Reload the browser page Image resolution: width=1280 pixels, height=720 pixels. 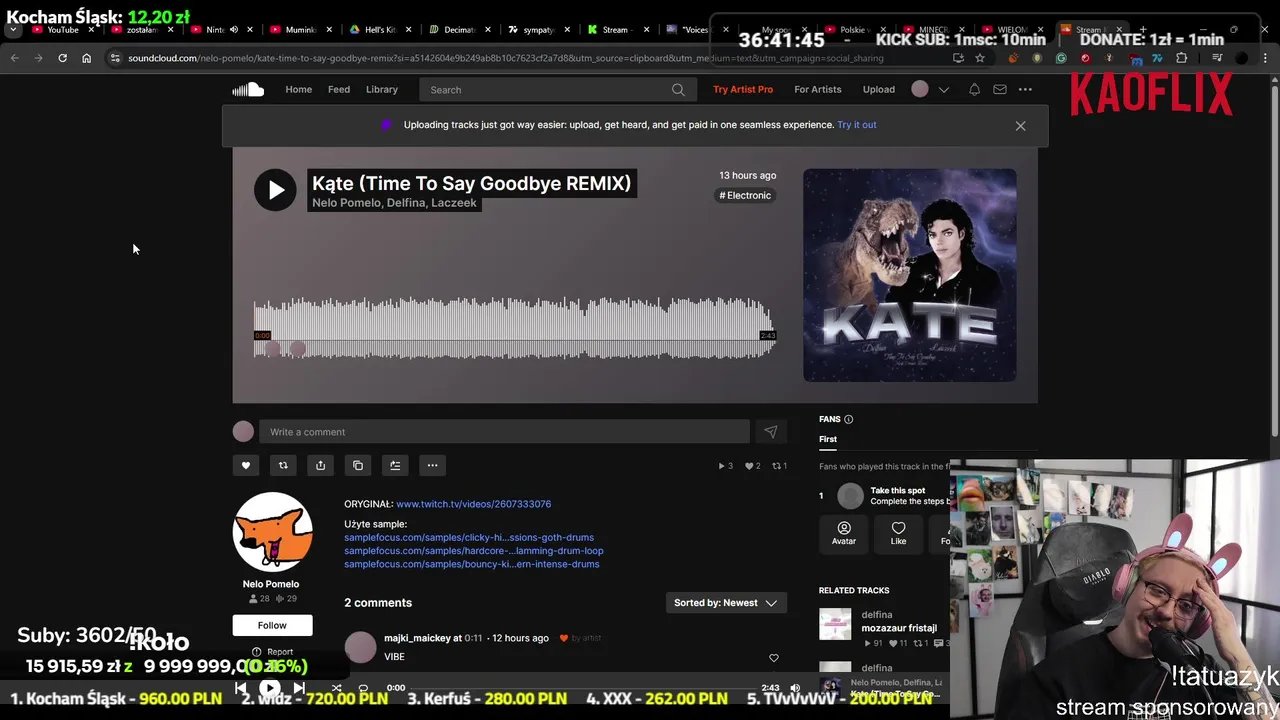pyautogui.click(x=62, y=58)
